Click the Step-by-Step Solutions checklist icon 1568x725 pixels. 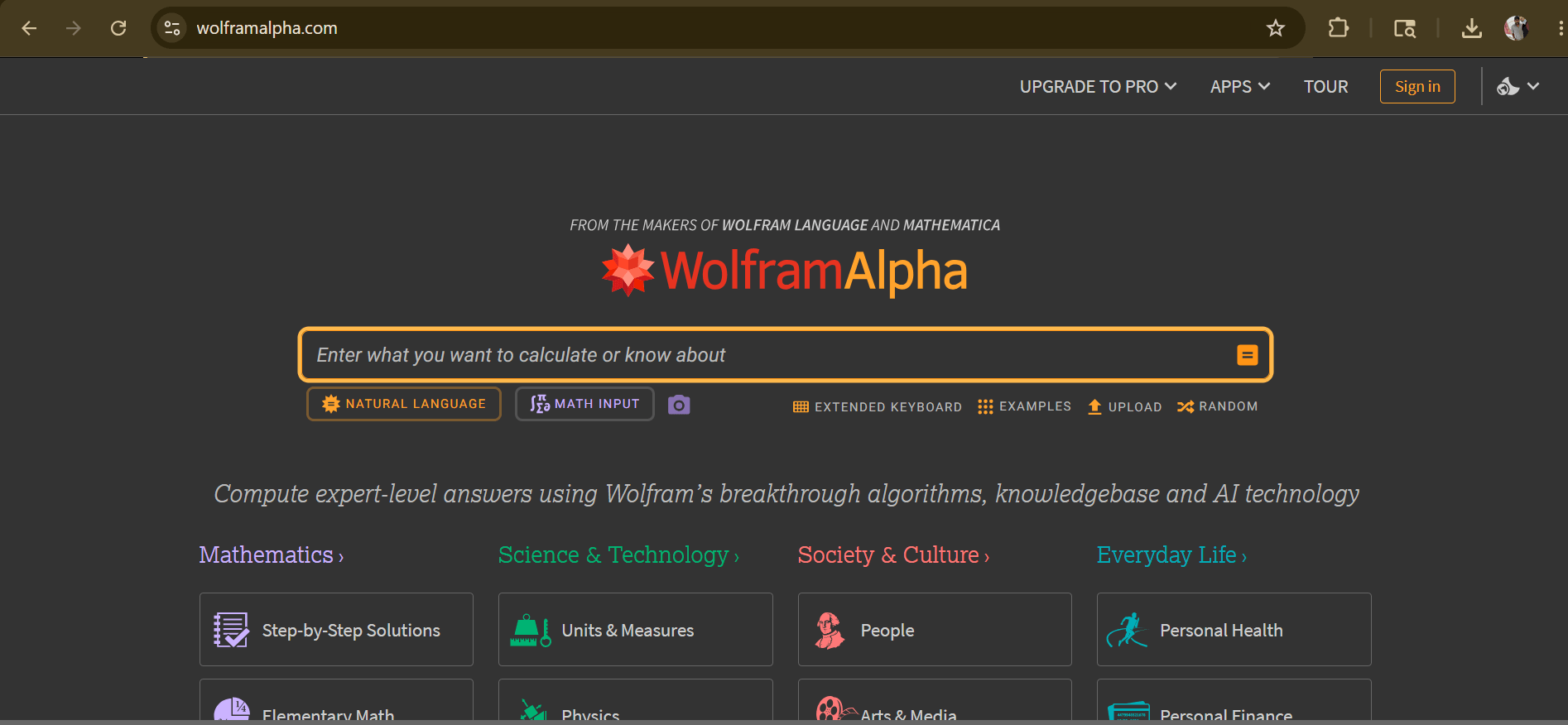coord(231,630)
